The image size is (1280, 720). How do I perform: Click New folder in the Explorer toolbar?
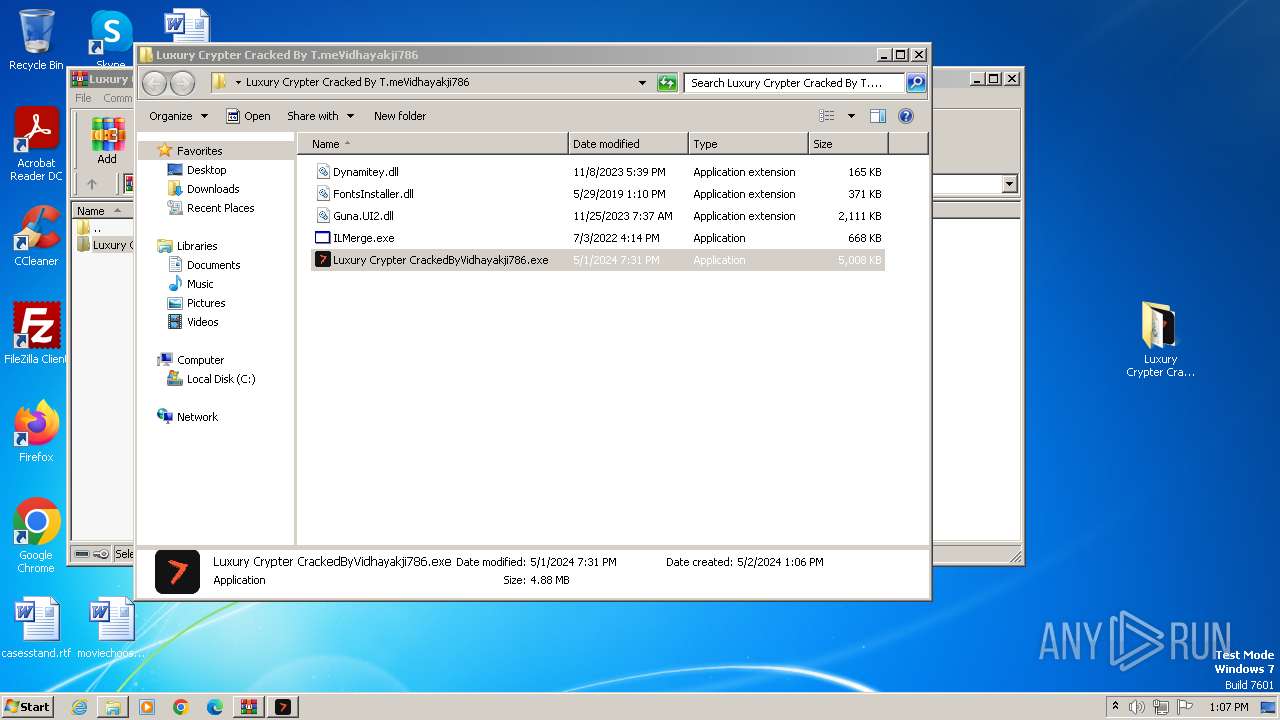pos(400,116)
